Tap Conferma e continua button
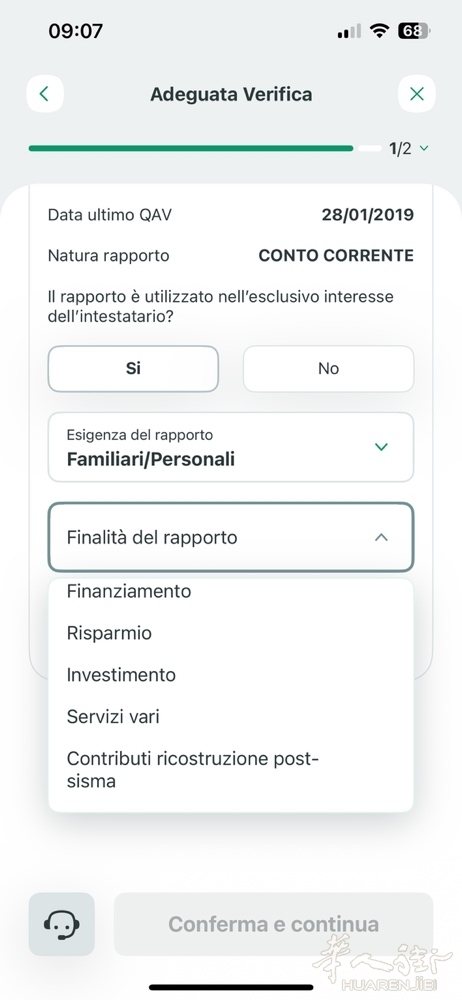The height and width of the screenshot is (1000, 462). 274,923
